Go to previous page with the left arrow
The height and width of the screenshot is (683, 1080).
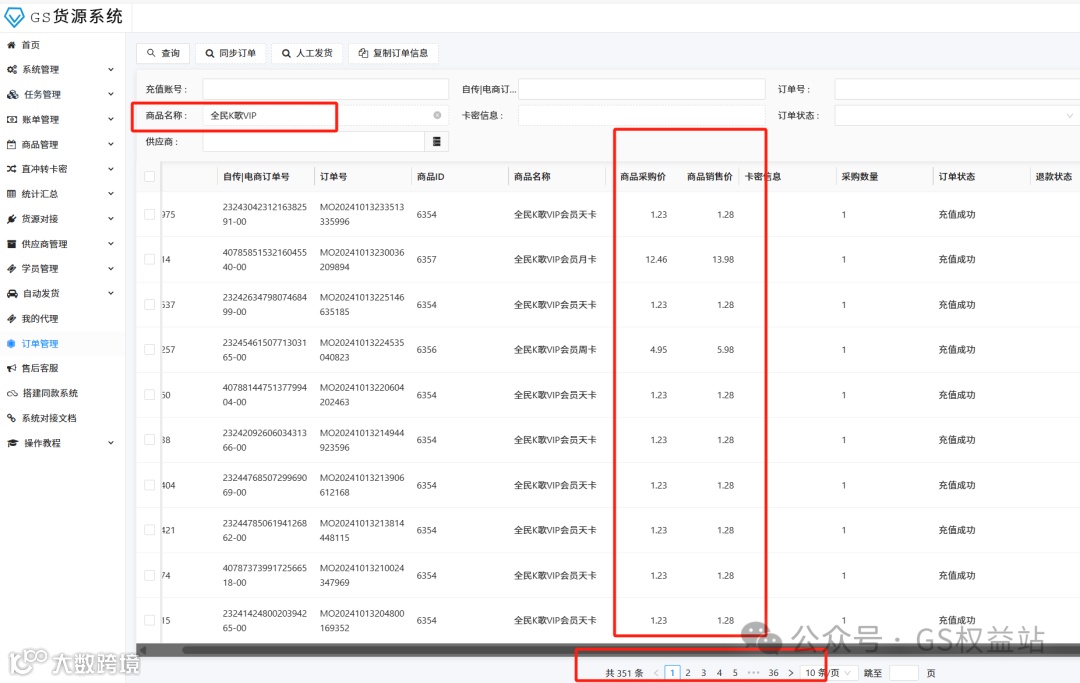[656, 673]
